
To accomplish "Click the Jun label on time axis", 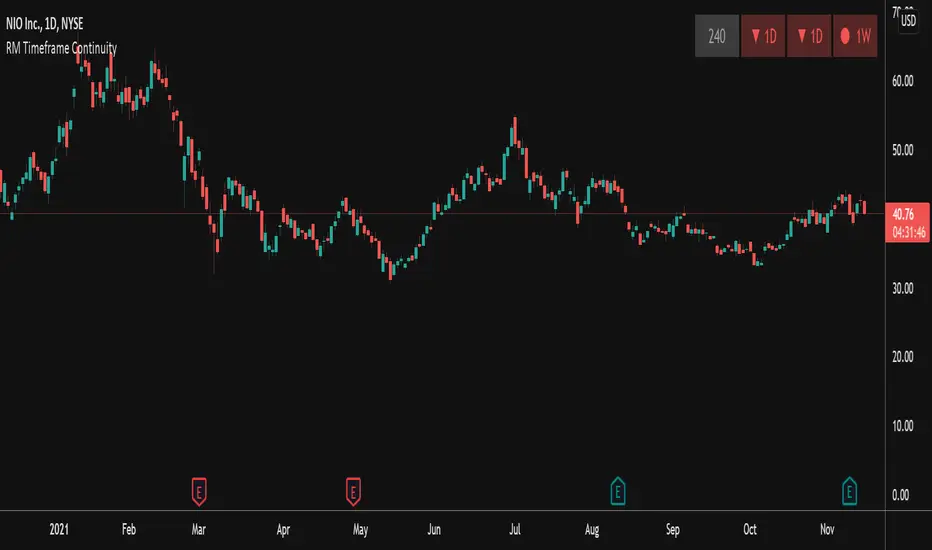I will (434, 529).
